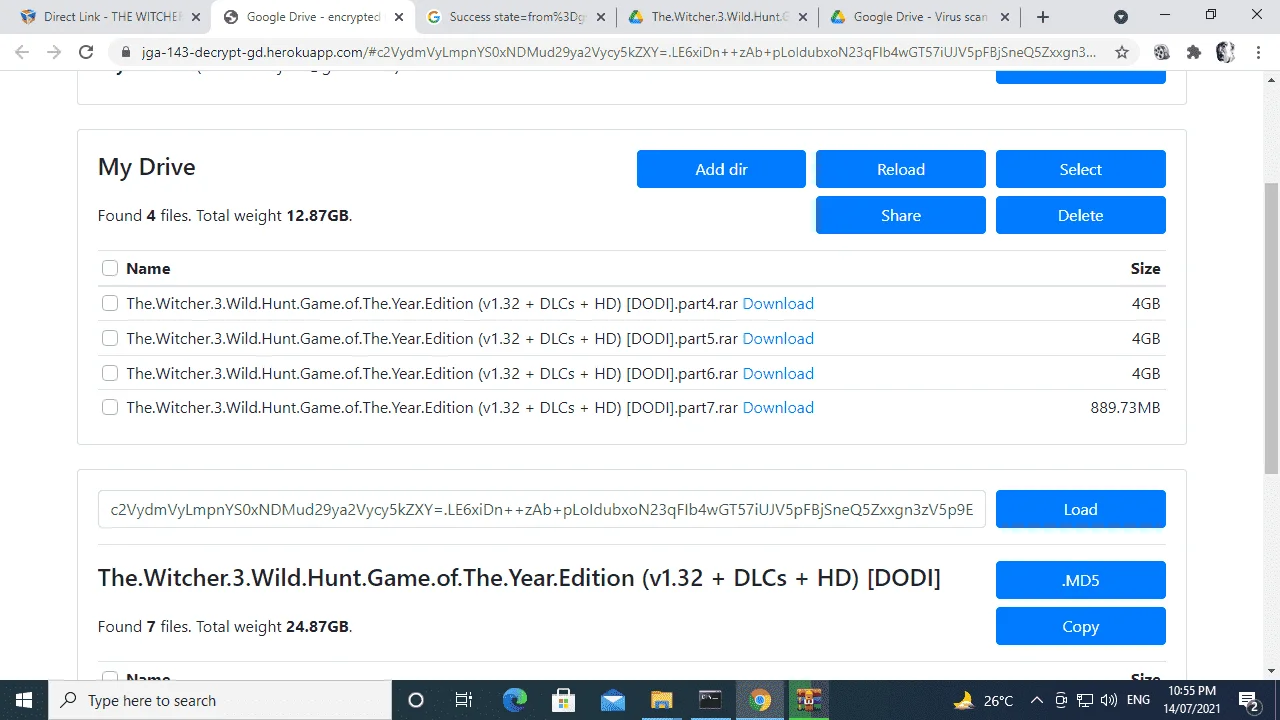The height and width of the screenshot is (720, 1280).
Task: Click the Select button
Action: pyautogui.click(x=1081, y=169)
